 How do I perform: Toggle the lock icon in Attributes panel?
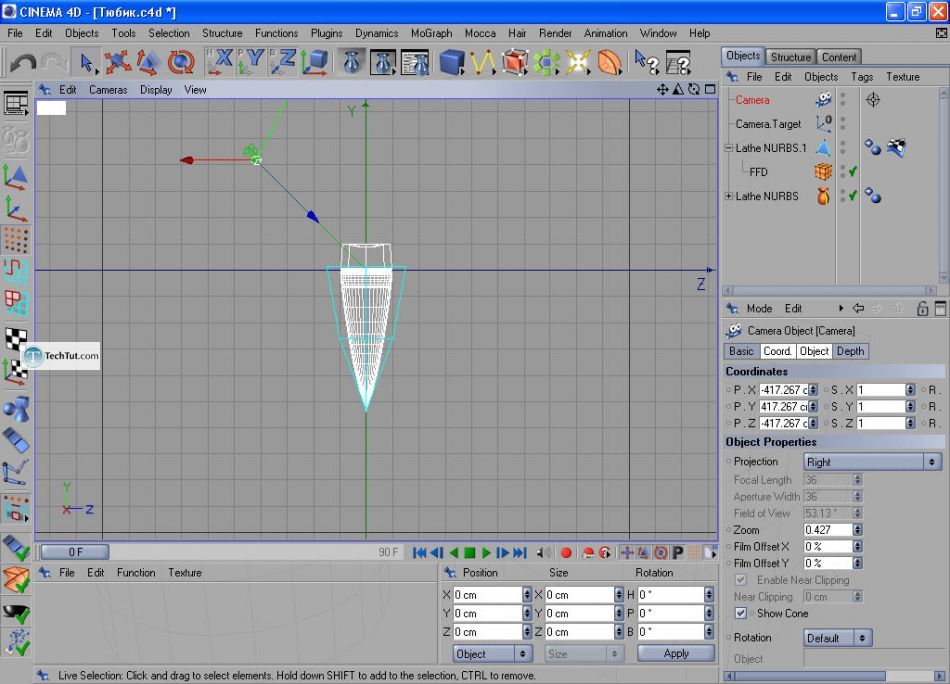tap(922, 308)
